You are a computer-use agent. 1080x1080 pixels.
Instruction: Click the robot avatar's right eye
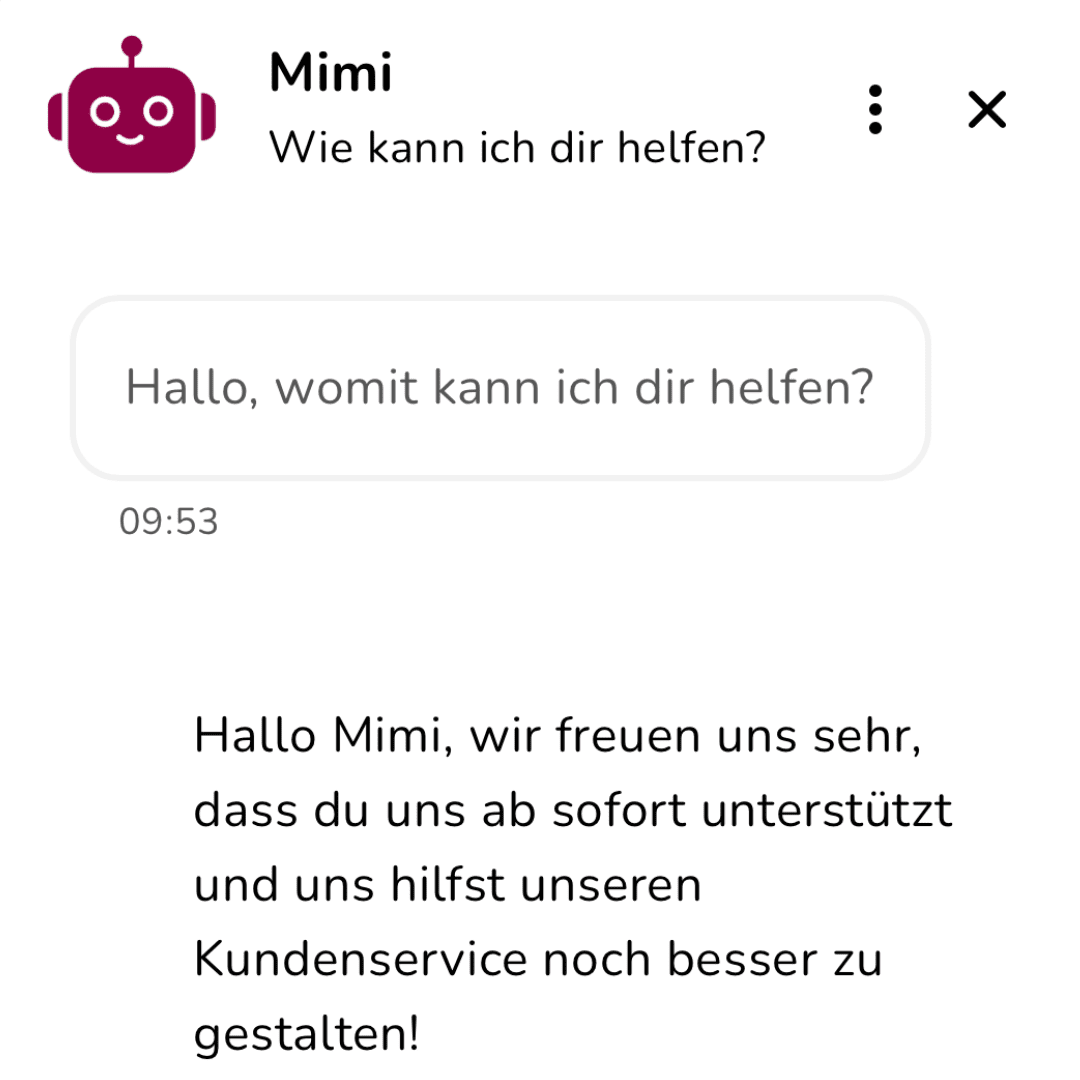[158, 112]
